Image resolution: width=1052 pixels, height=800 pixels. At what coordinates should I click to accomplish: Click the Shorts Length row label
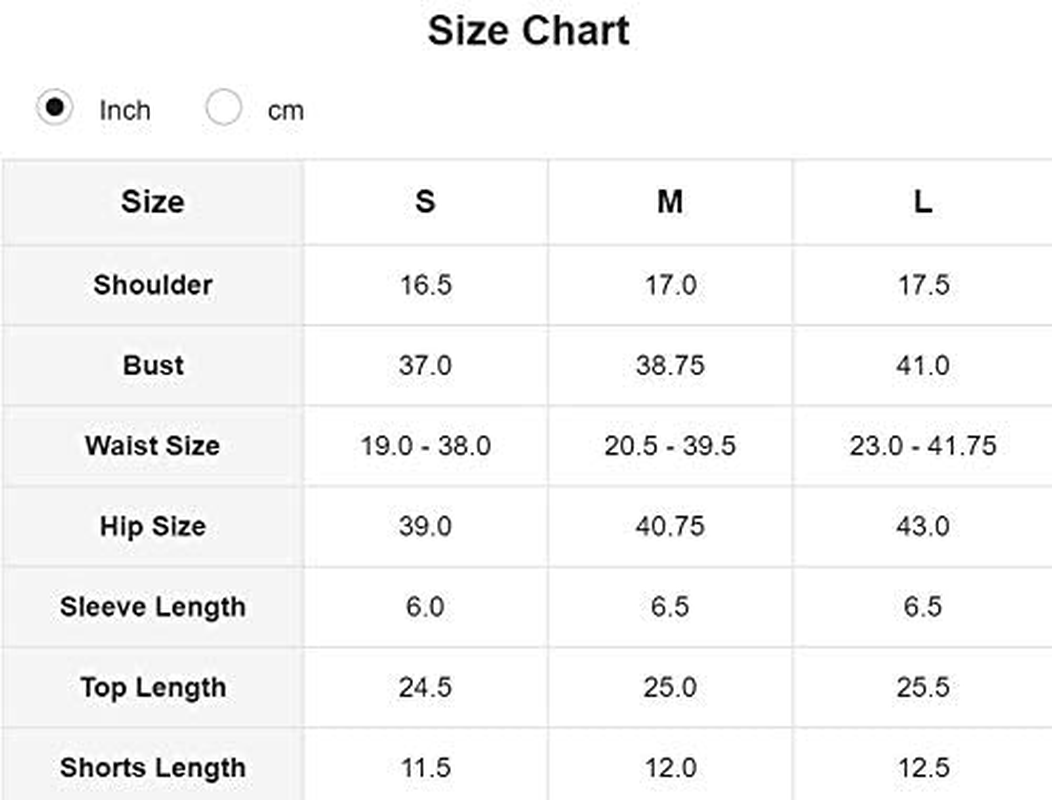(x=152, y=767)
